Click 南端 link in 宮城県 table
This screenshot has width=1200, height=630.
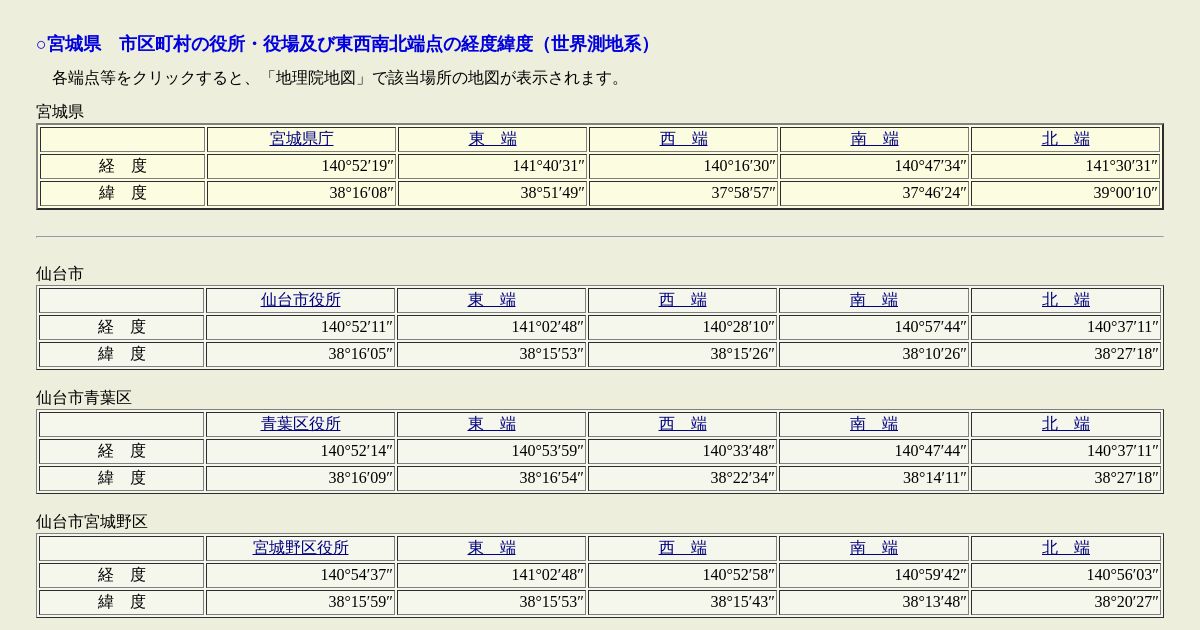coord(875,139)
